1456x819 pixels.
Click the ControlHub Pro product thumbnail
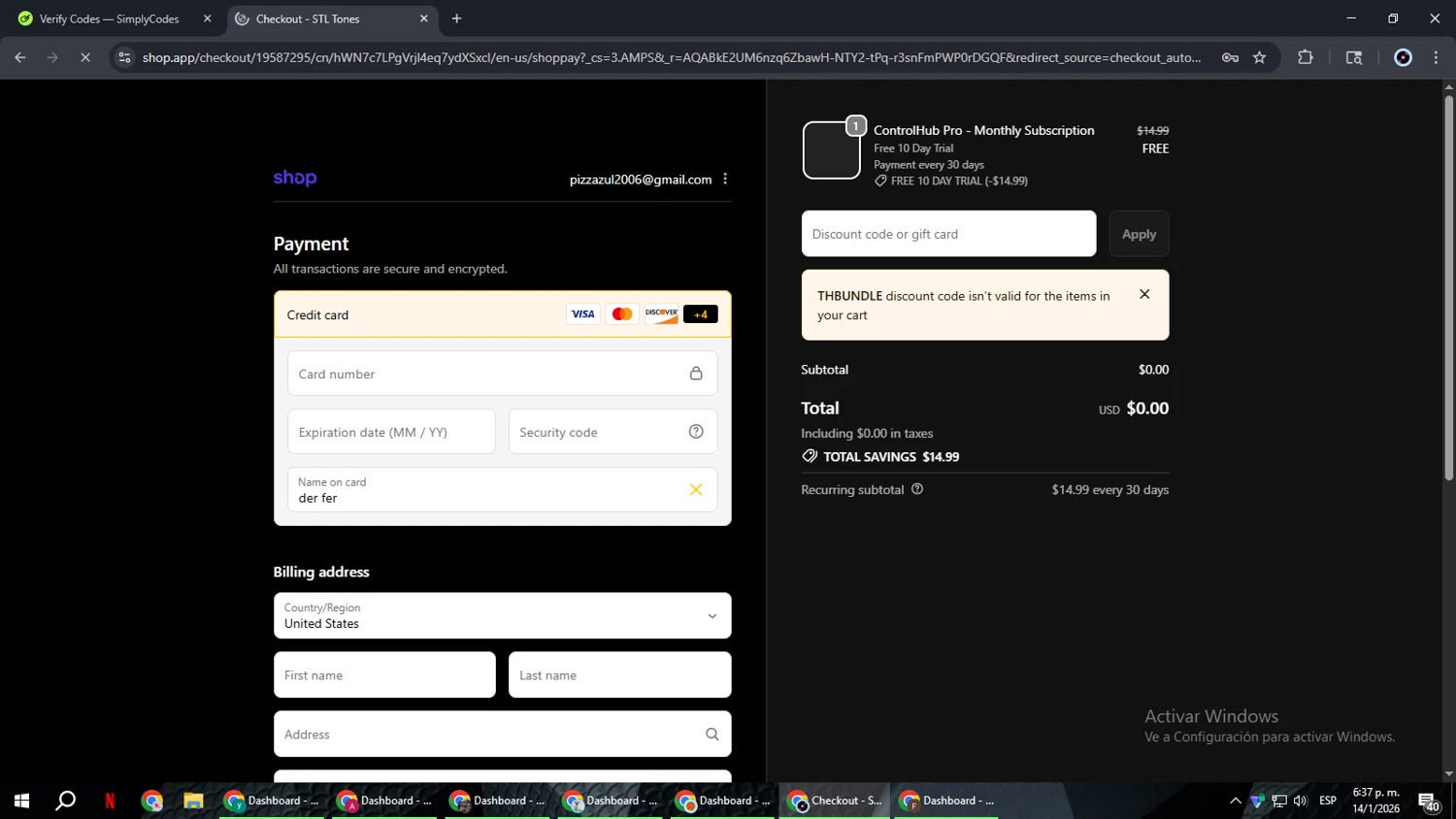coord(832,150)
